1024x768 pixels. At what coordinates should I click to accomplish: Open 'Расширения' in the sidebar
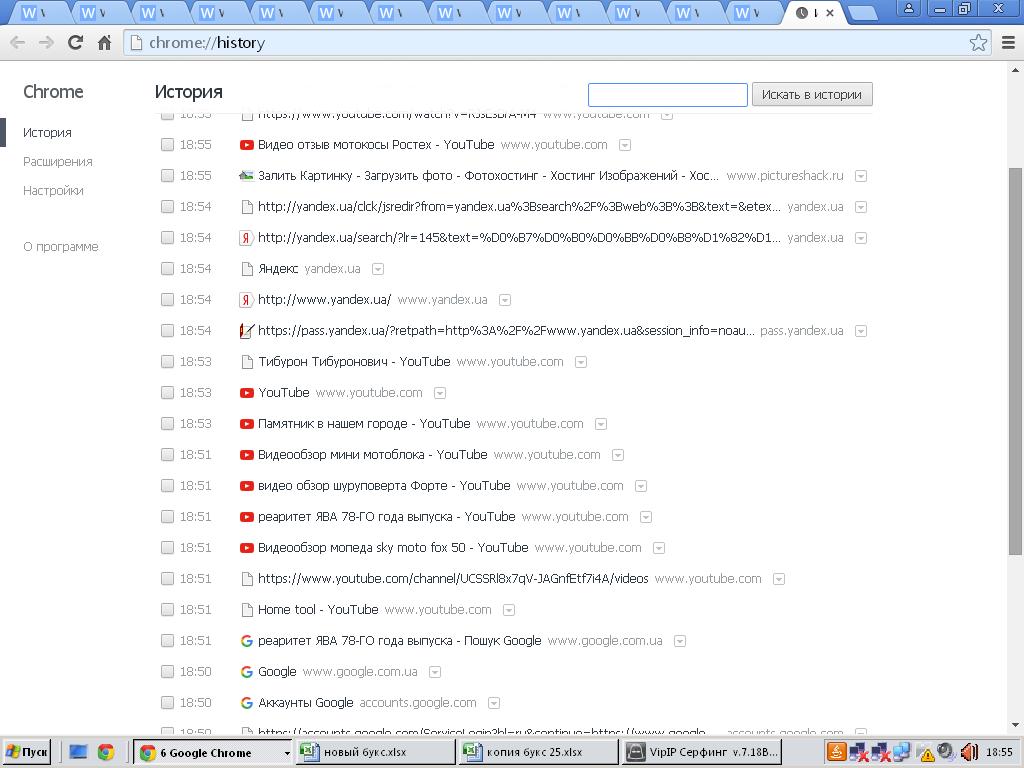point(57,162)
